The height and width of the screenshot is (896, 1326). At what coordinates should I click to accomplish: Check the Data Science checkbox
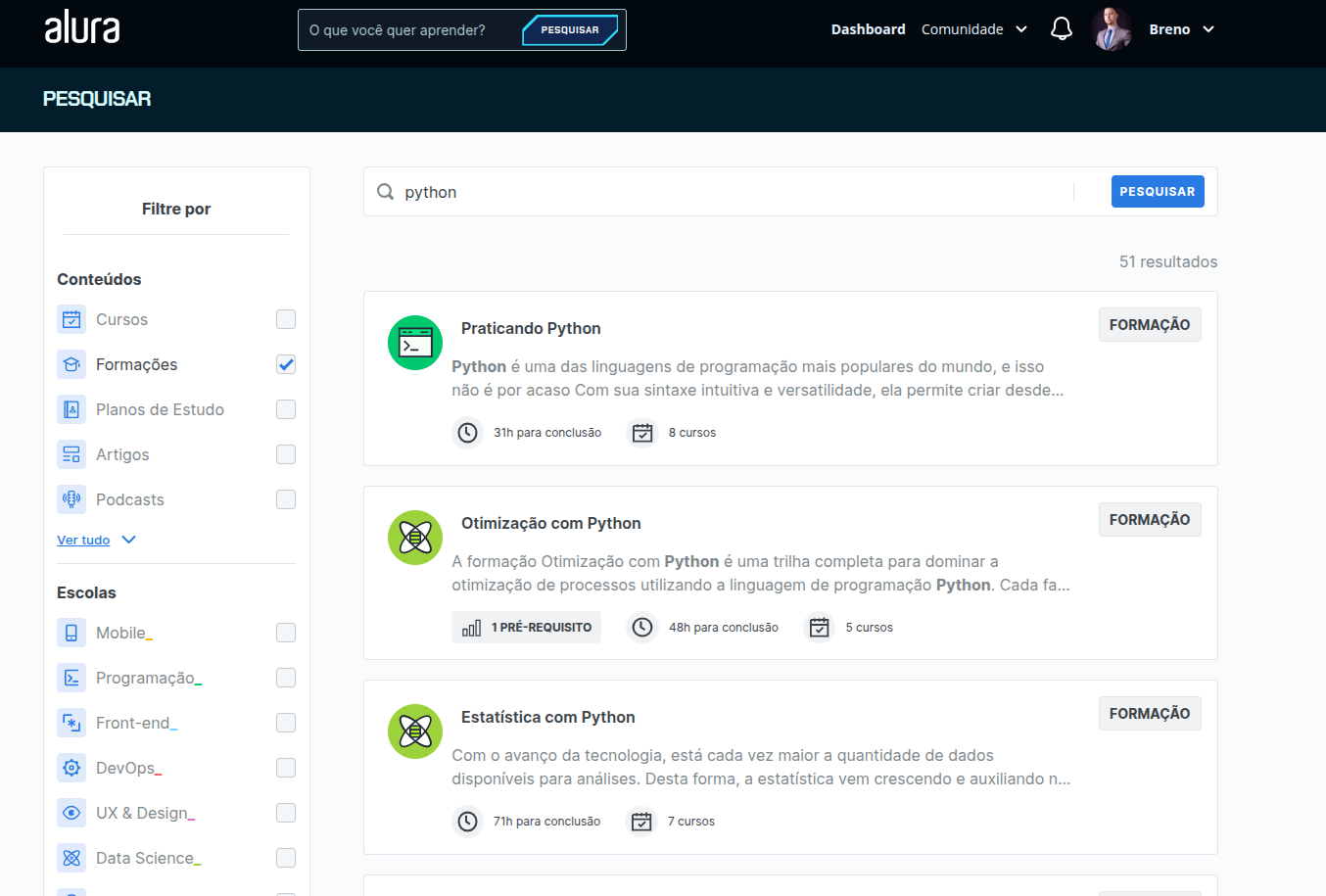(286, 858)
